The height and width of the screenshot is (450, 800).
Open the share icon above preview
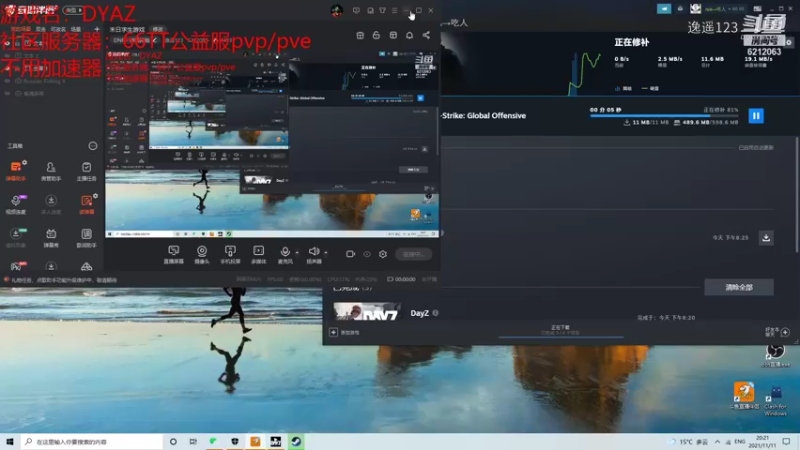[426, 35]
